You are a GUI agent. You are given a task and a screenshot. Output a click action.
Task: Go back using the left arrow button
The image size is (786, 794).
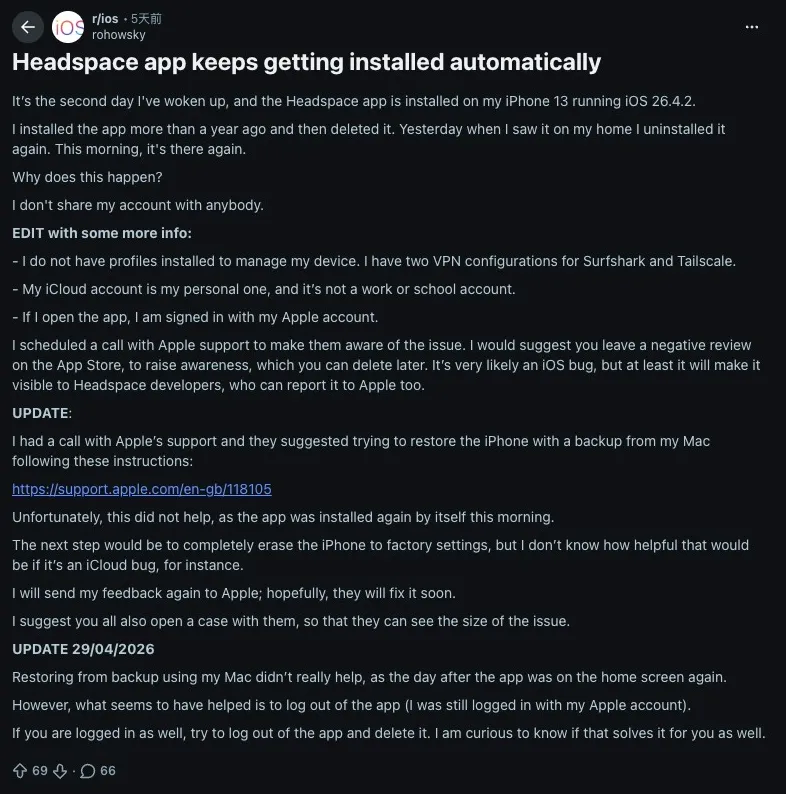[x=28, y=27]
